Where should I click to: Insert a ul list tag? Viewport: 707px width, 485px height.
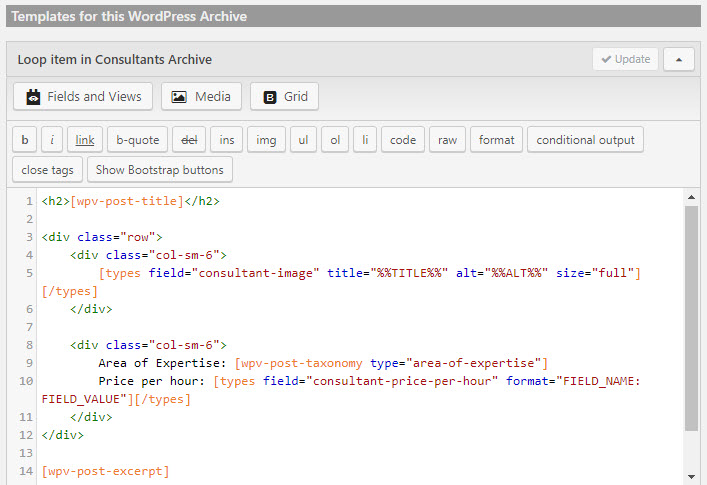[303, 140]
